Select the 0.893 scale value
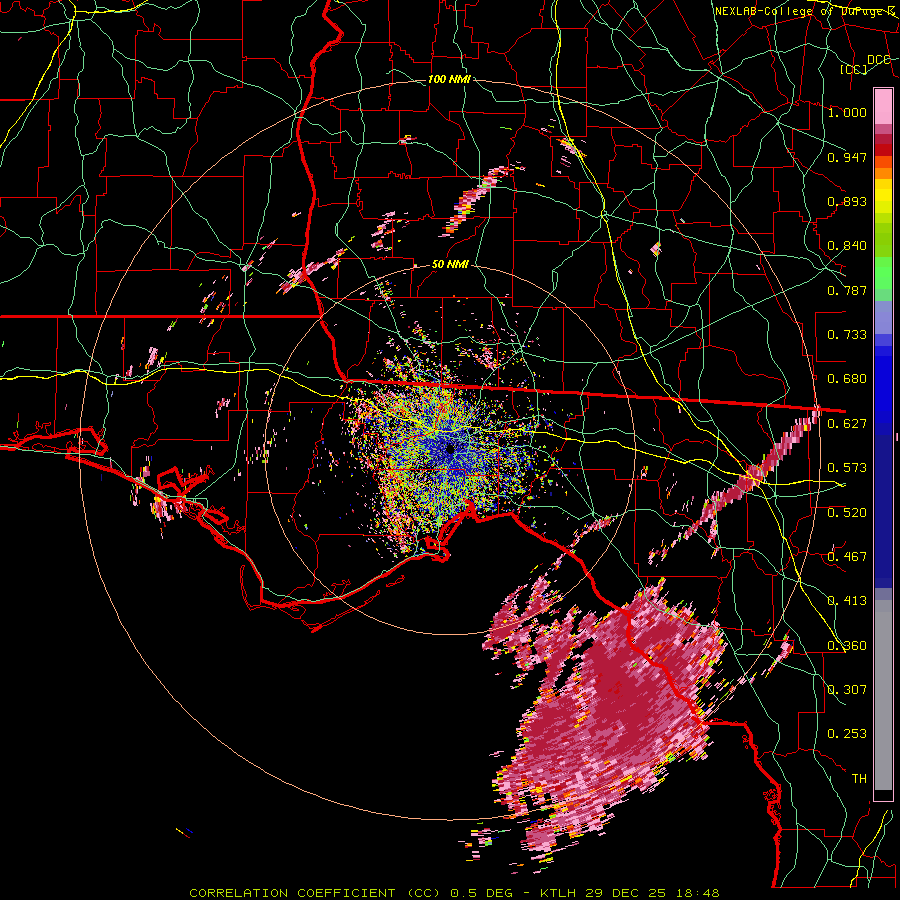This screenshot has width=900, height=900. point(847,201)
